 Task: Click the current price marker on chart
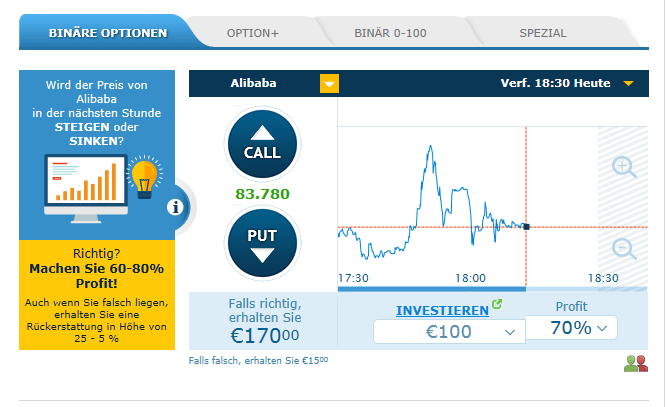tap(526, 227)
